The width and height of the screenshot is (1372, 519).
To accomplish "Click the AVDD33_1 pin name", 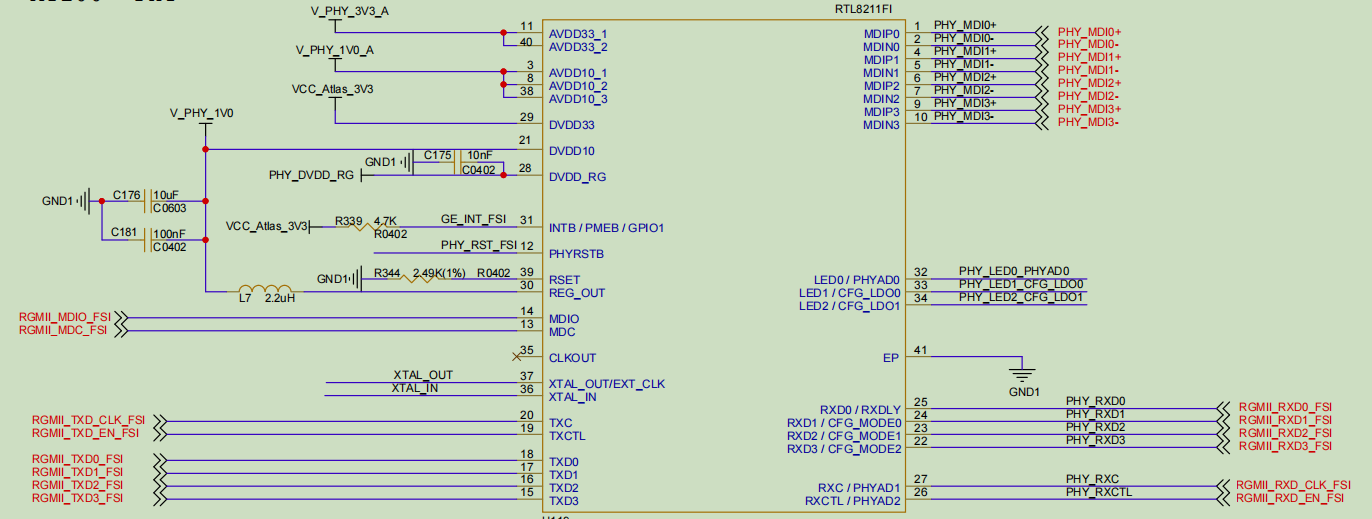I will (x=578, y=34).
